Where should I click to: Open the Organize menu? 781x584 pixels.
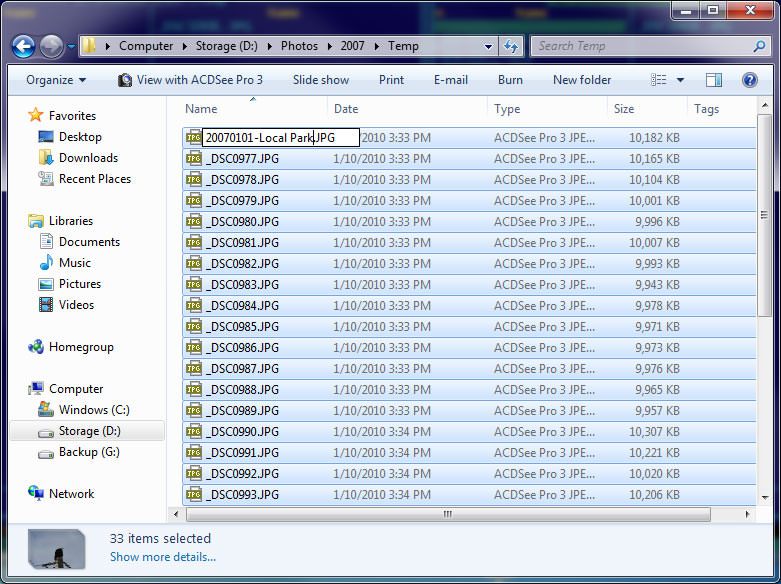click(56, 80)
